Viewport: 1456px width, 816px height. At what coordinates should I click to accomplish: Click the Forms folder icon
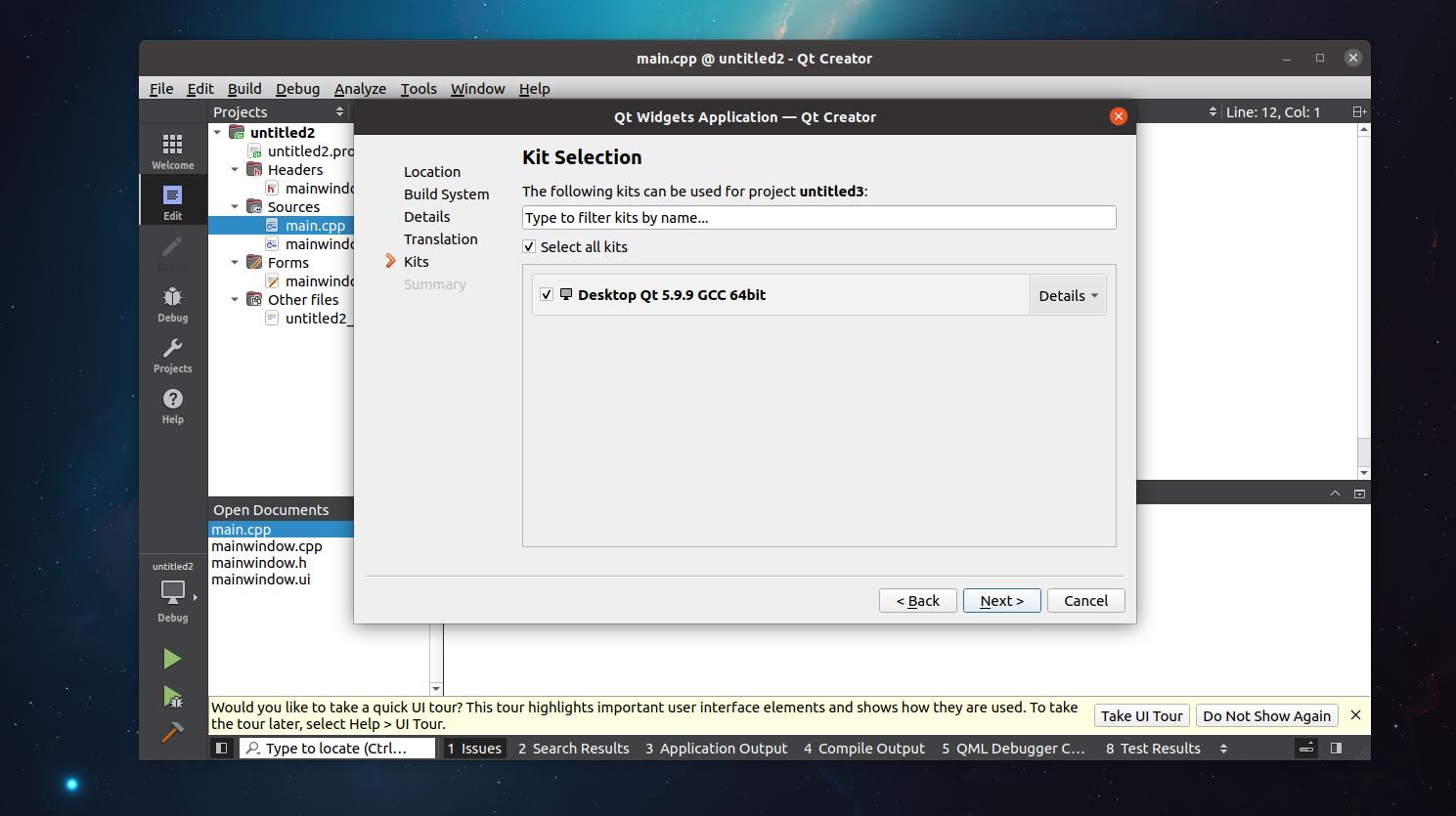[x=254, y=262]
